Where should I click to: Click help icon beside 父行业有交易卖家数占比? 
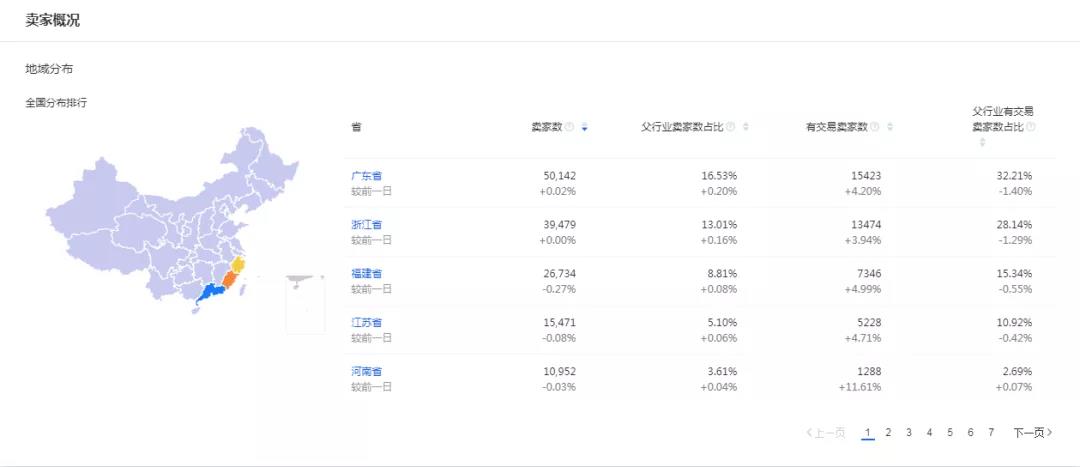[x=1030, y=127]
